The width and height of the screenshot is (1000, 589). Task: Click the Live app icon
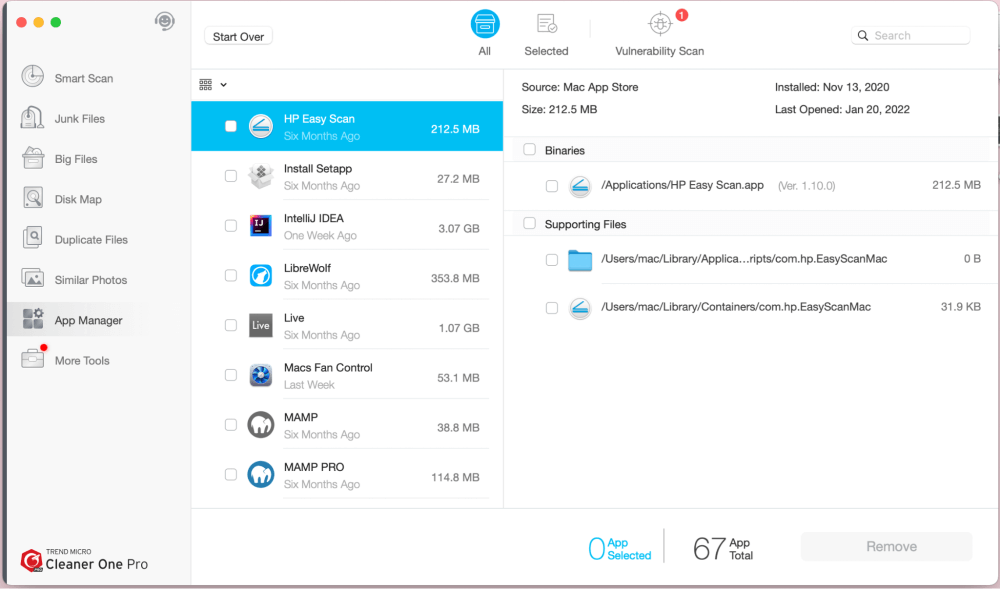coord(261,325)
